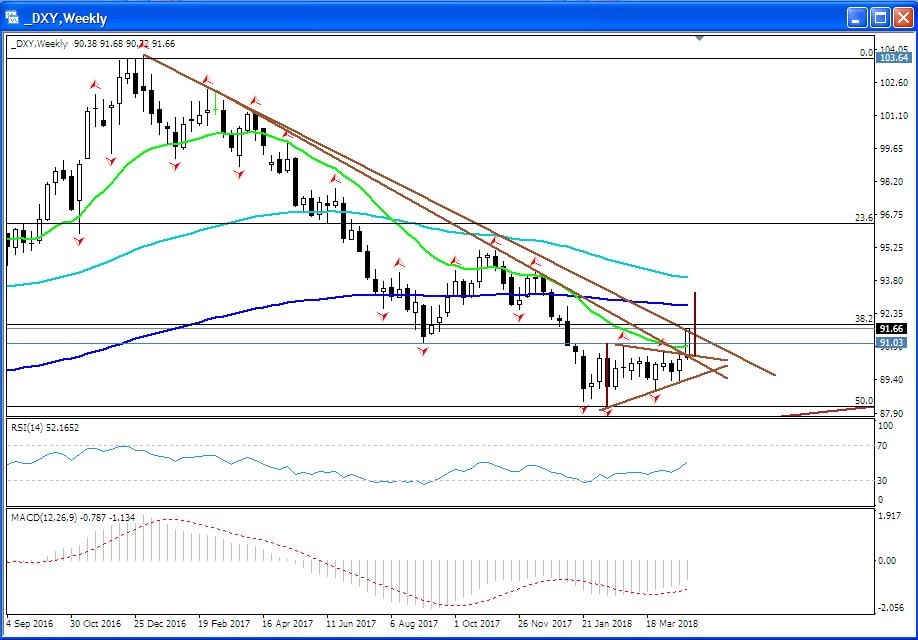Click the 91.03 blue price label
This screenshot has height=640, width=918.
click(892, 343)
